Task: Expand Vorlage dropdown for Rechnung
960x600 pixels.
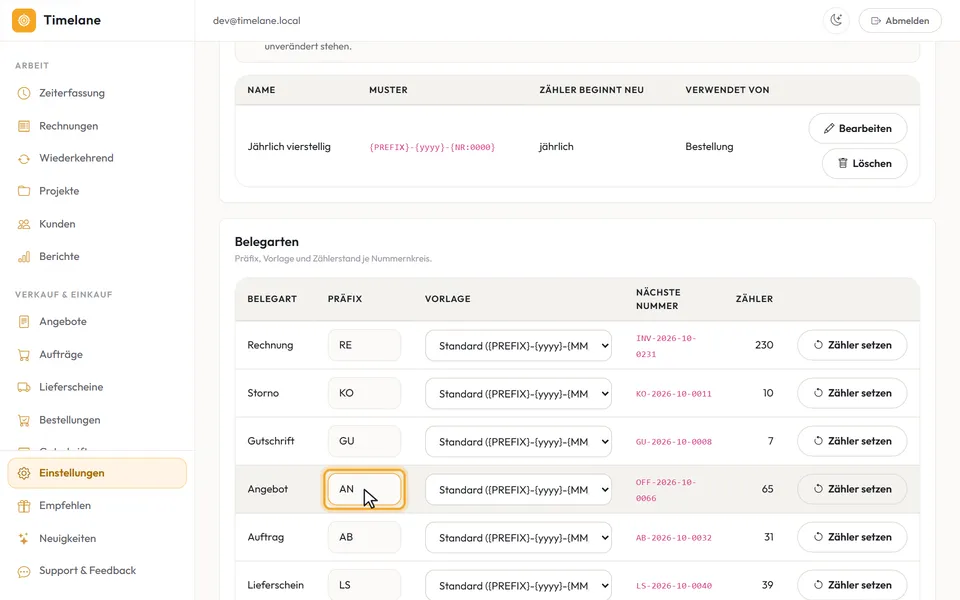Action: coord(518,346)
